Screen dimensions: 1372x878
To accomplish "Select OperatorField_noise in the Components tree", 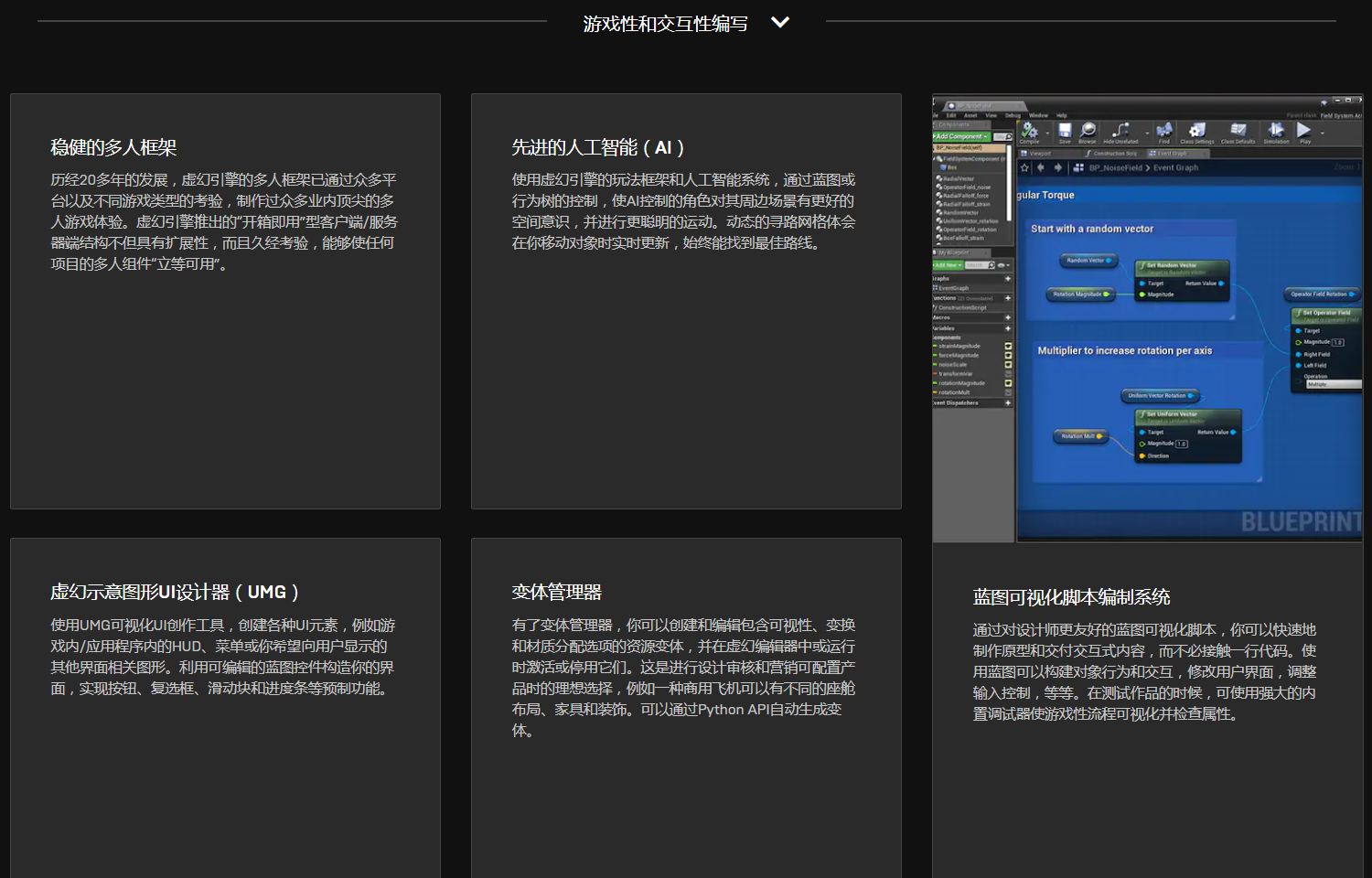I will [966, 187].
